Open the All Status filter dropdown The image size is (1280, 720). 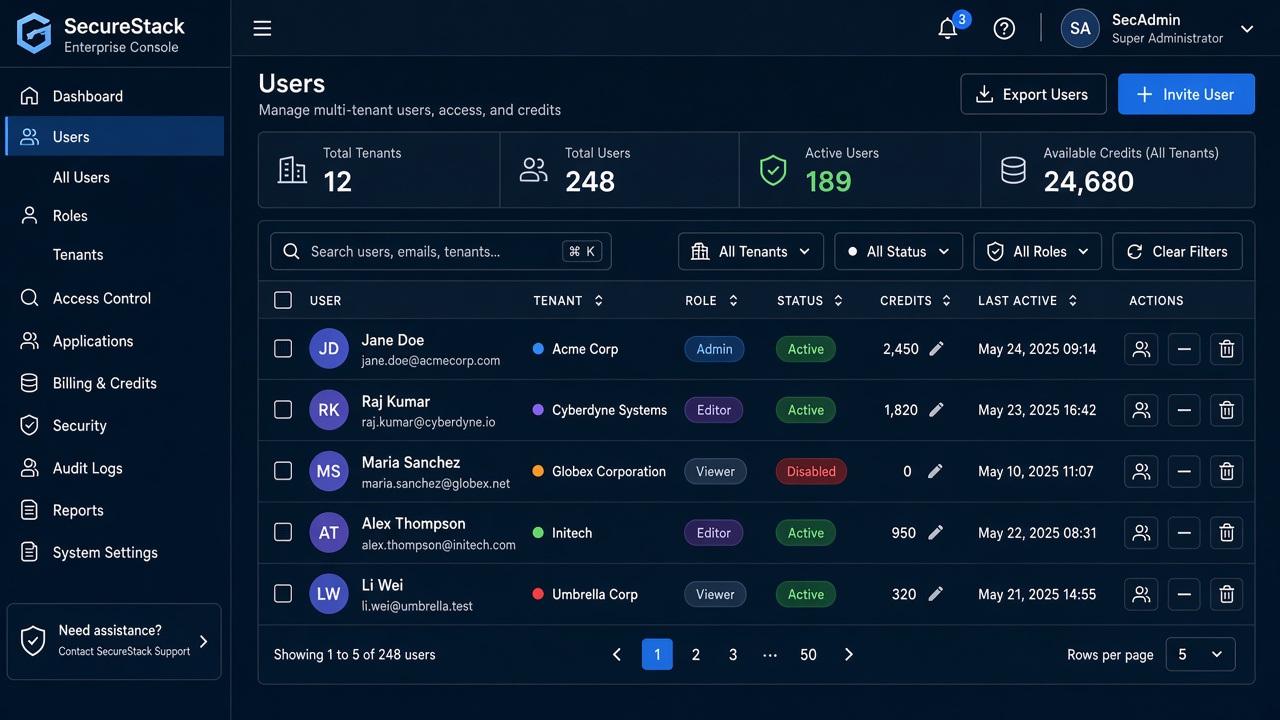pyautogui.click(x=899, y=252)
